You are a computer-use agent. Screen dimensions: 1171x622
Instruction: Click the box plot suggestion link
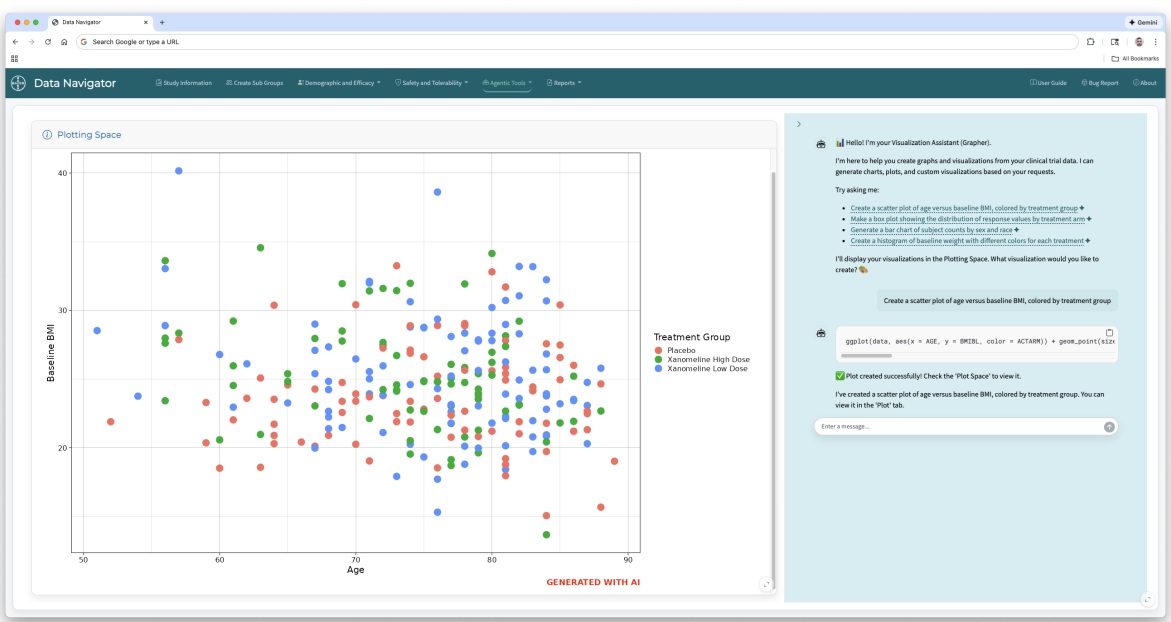[x=967, y=220]
